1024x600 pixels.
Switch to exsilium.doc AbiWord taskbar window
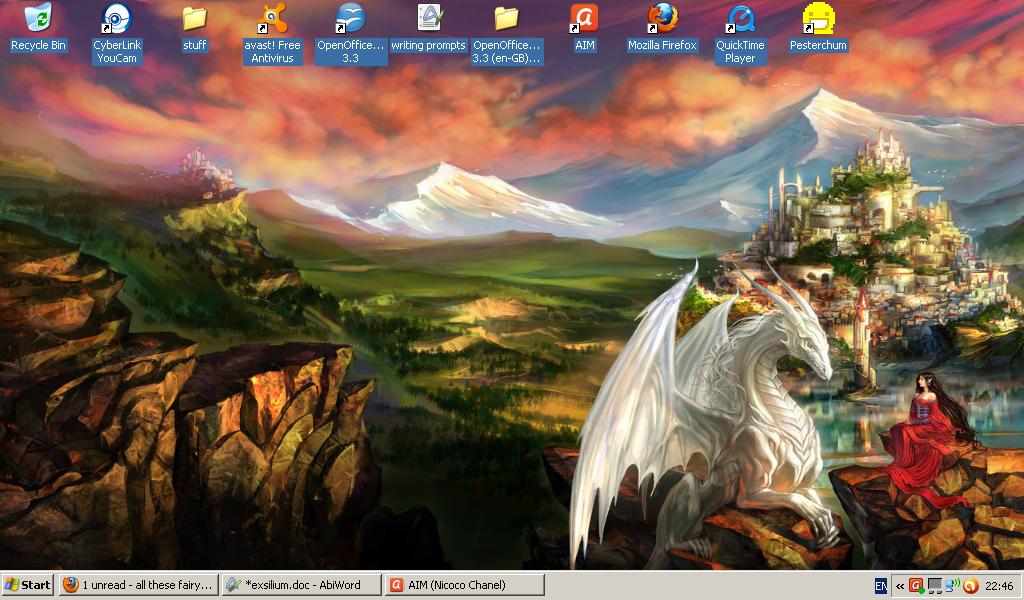click(x=301, y=585)
